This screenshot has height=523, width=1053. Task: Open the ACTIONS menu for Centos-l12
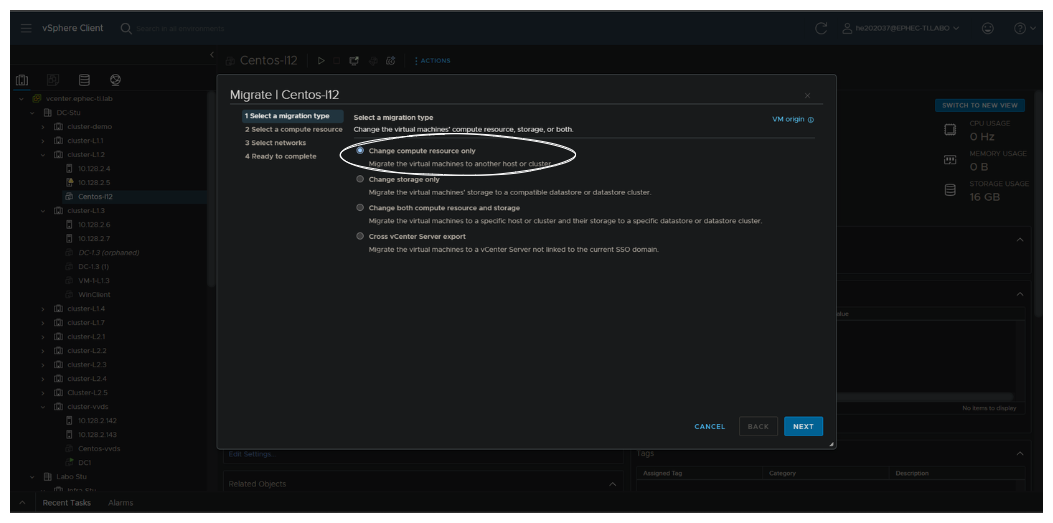[x=432, y=60]
